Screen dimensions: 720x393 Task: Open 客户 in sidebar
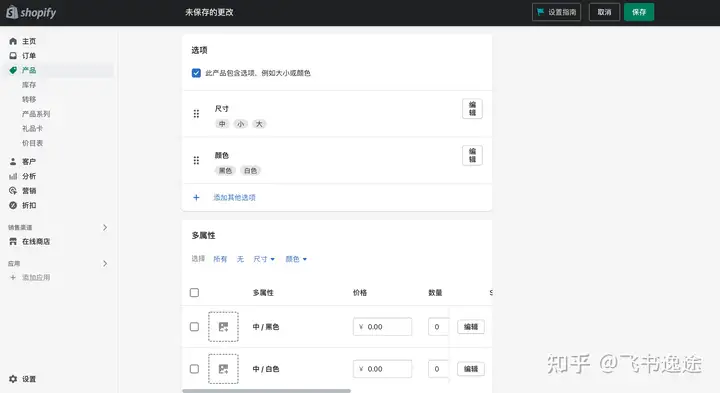29,162
